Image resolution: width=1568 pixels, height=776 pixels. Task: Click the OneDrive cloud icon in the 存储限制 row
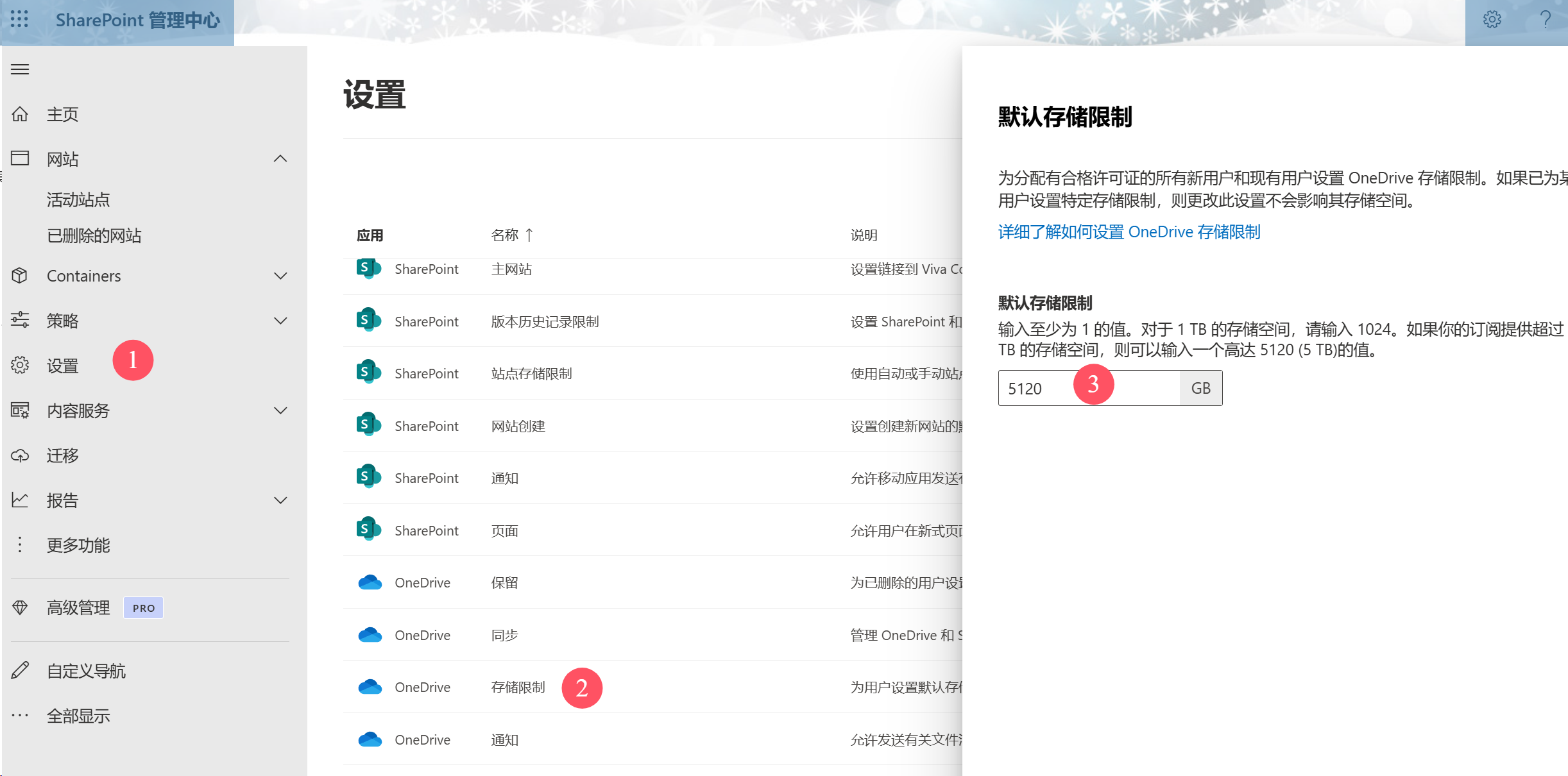(370, 687)
